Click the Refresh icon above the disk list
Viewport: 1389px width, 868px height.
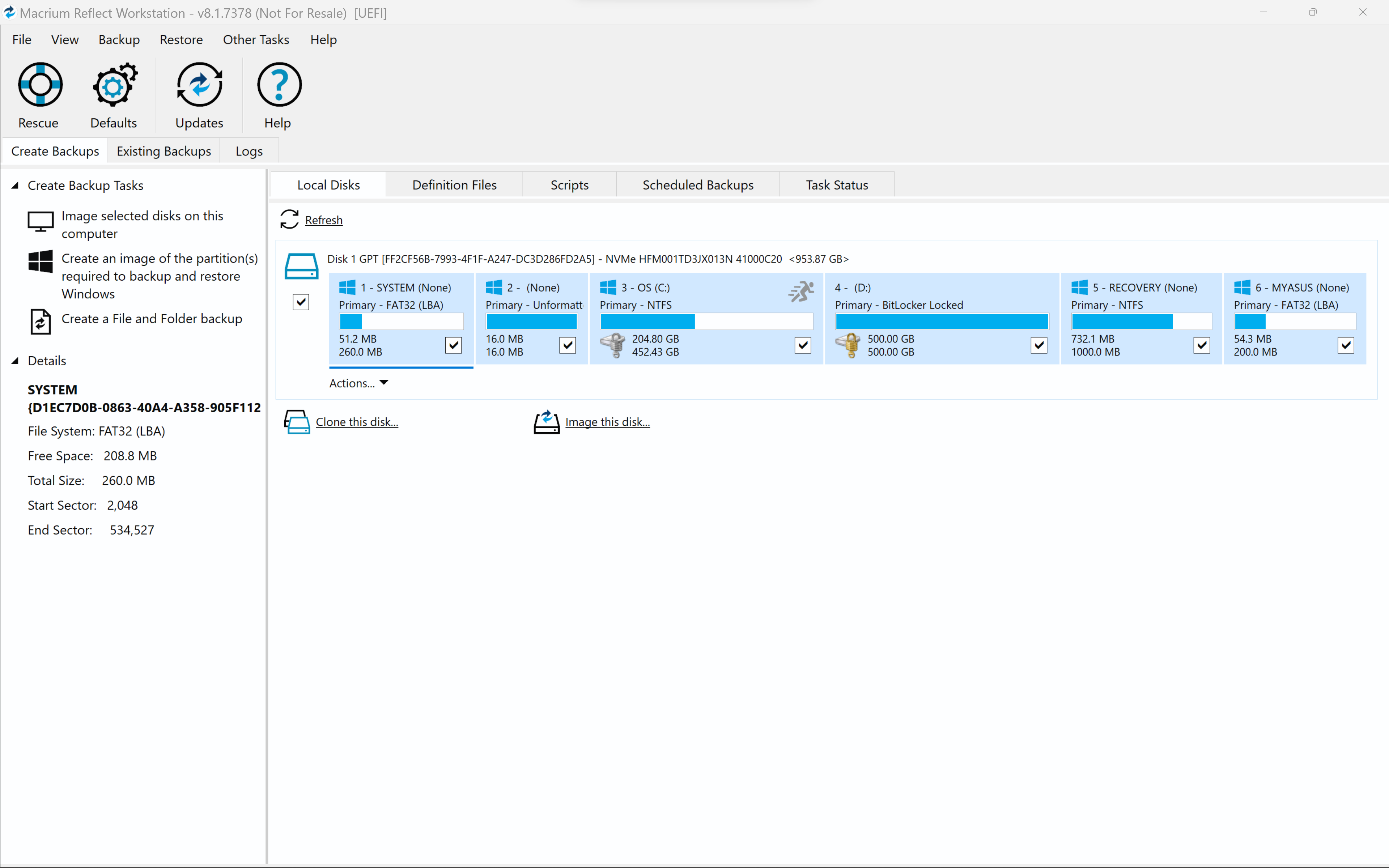pyautogui.click(x=289, y=219)
